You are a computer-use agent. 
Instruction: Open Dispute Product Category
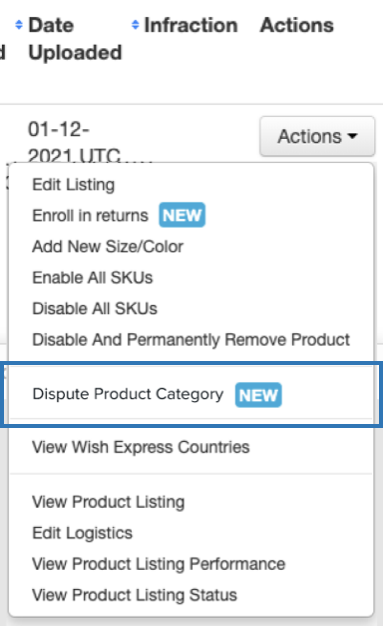[128, 394]
